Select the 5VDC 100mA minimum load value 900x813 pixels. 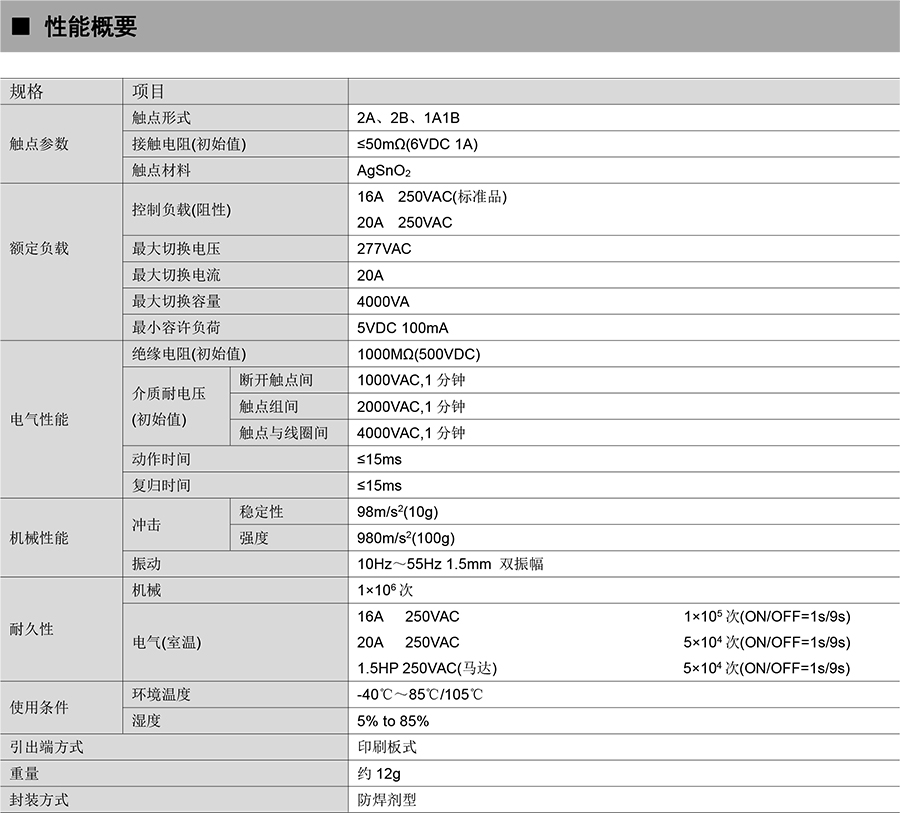click(403, 328)
